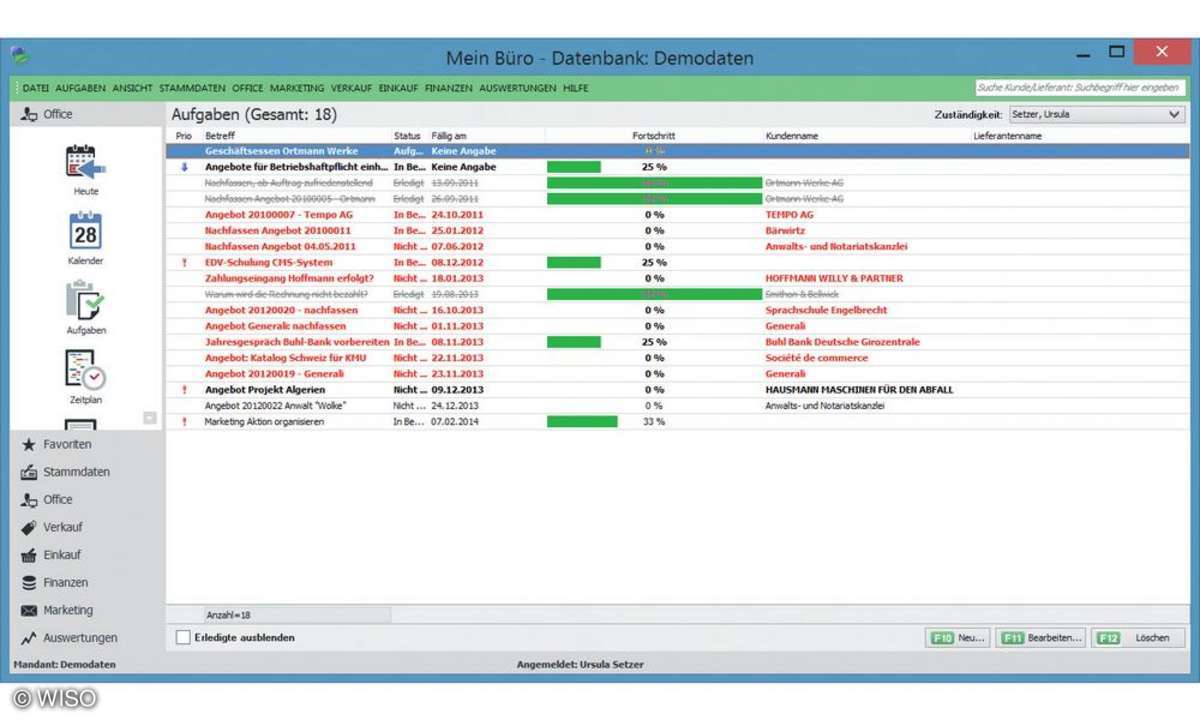Click customer HAUSMANN MASCHINEN FÜR DEN ABFALL

tap(859, 390)
